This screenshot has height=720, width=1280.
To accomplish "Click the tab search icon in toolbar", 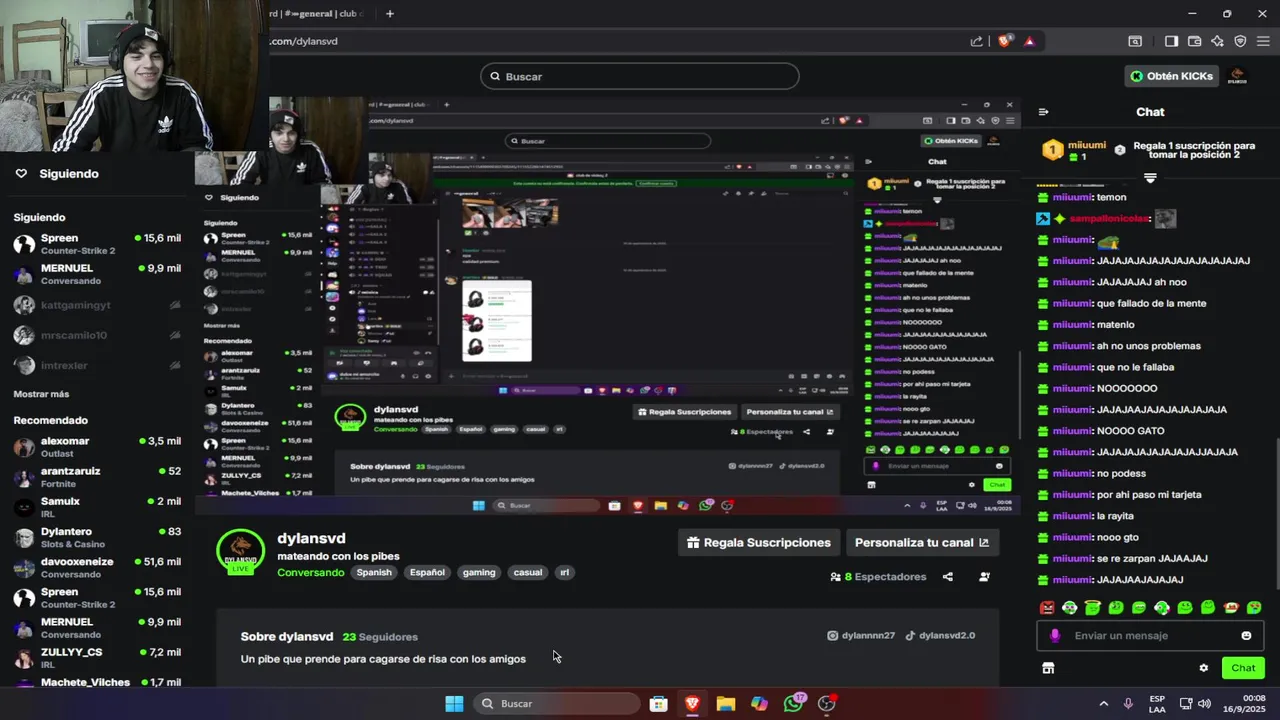I will 1135,41.
